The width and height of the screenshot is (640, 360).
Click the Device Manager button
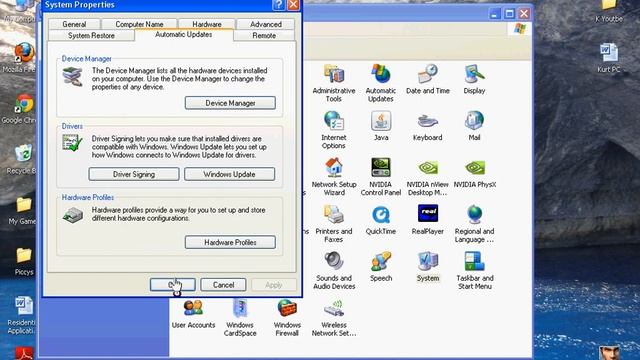(x=230, y=103)
